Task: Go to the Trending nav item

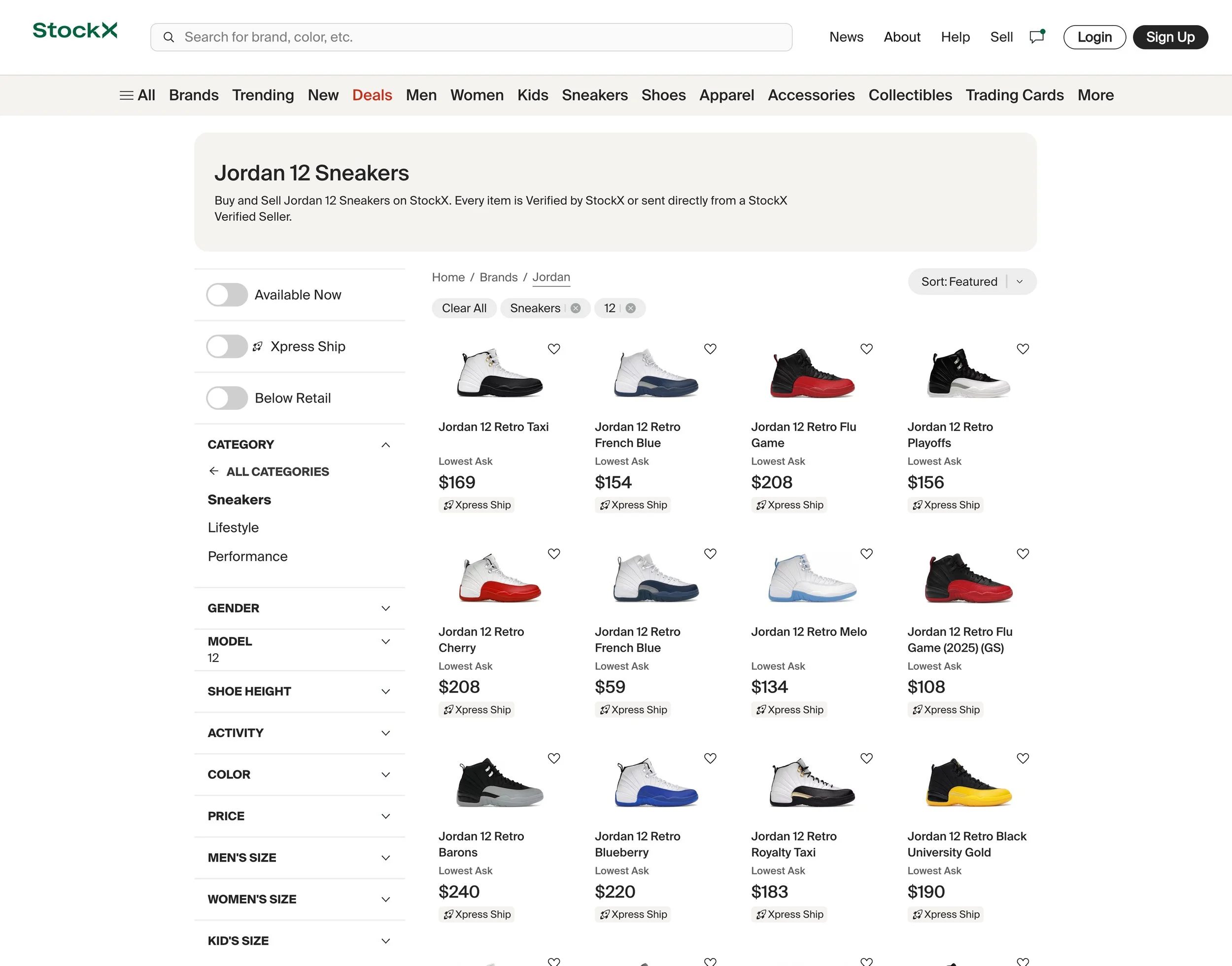Action: tap(263, 96)
